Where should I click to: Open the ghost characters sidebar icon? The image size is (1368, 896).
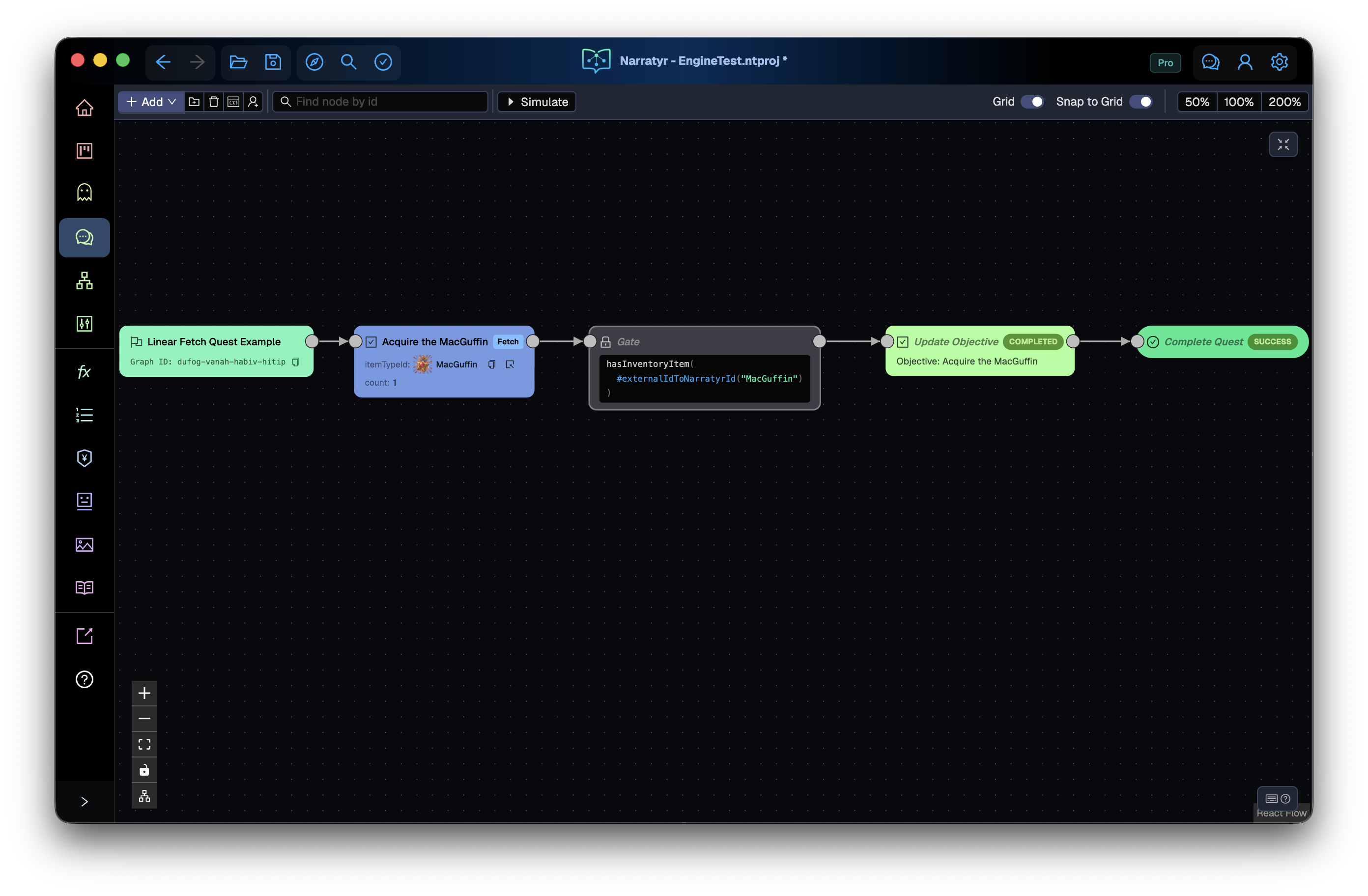tap(85, 192)
